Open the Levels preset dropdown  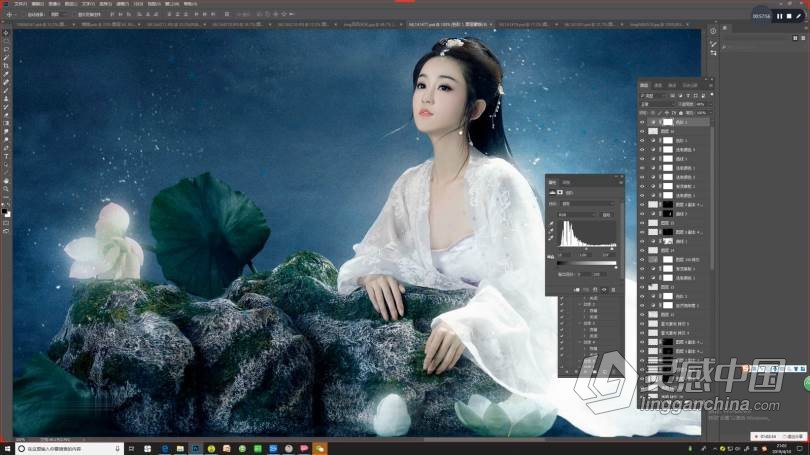pos(588,203)
